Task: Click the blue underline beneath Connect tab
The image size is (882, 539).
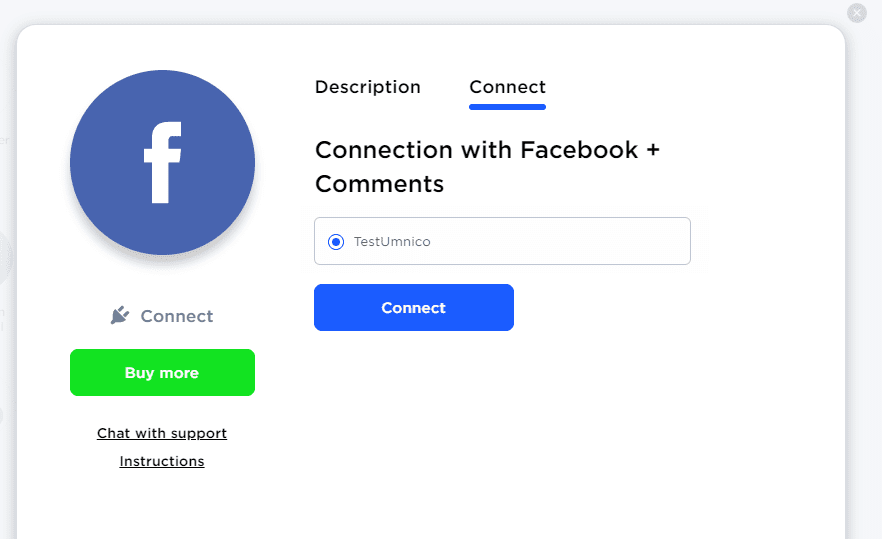Action: 508,106
